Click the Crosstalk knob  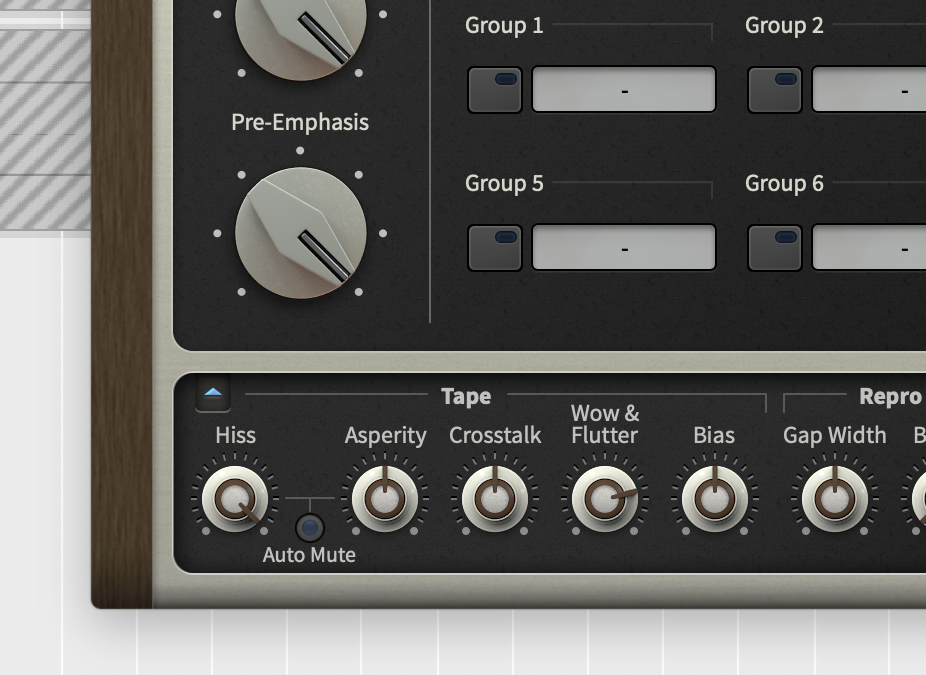tap(494, 498)
